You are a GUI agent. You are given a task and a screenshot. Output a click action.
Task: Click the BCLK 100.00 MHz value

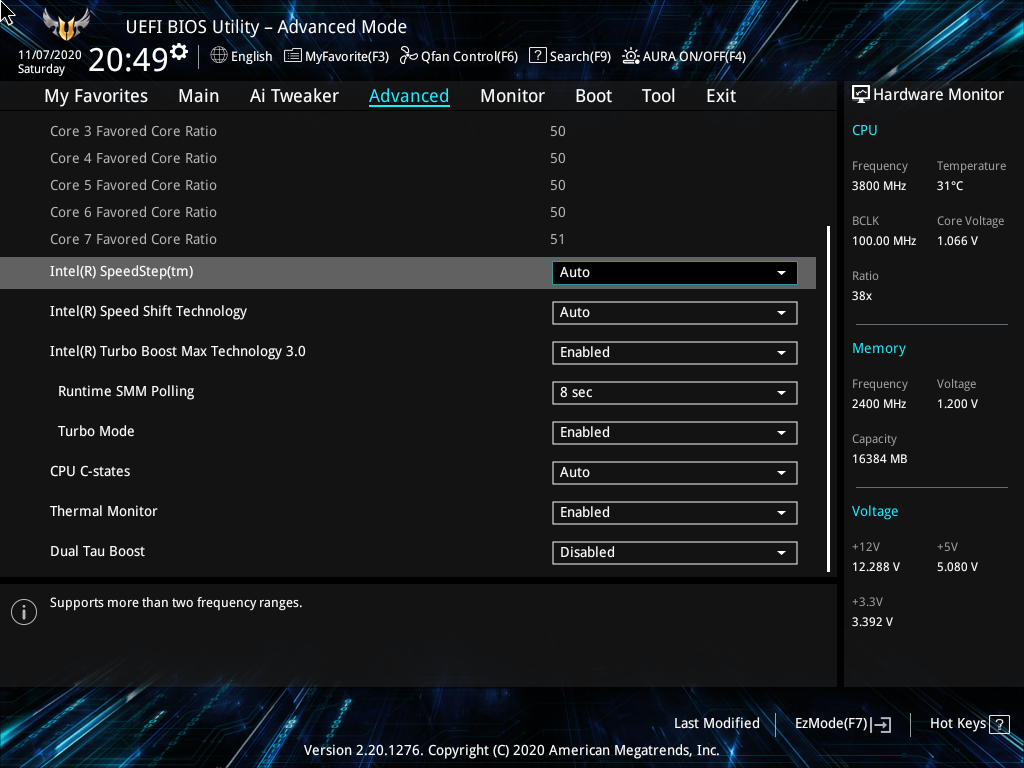pyautogui.click(x=884, y=241)
